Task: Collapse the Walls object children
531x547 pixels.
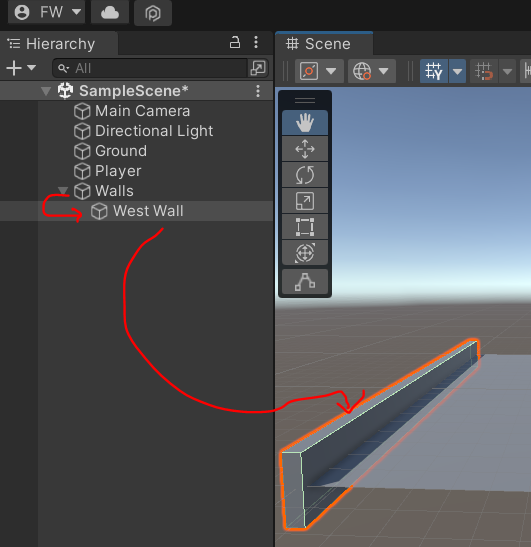Action: pyautogui.click(x=63, y=191)
